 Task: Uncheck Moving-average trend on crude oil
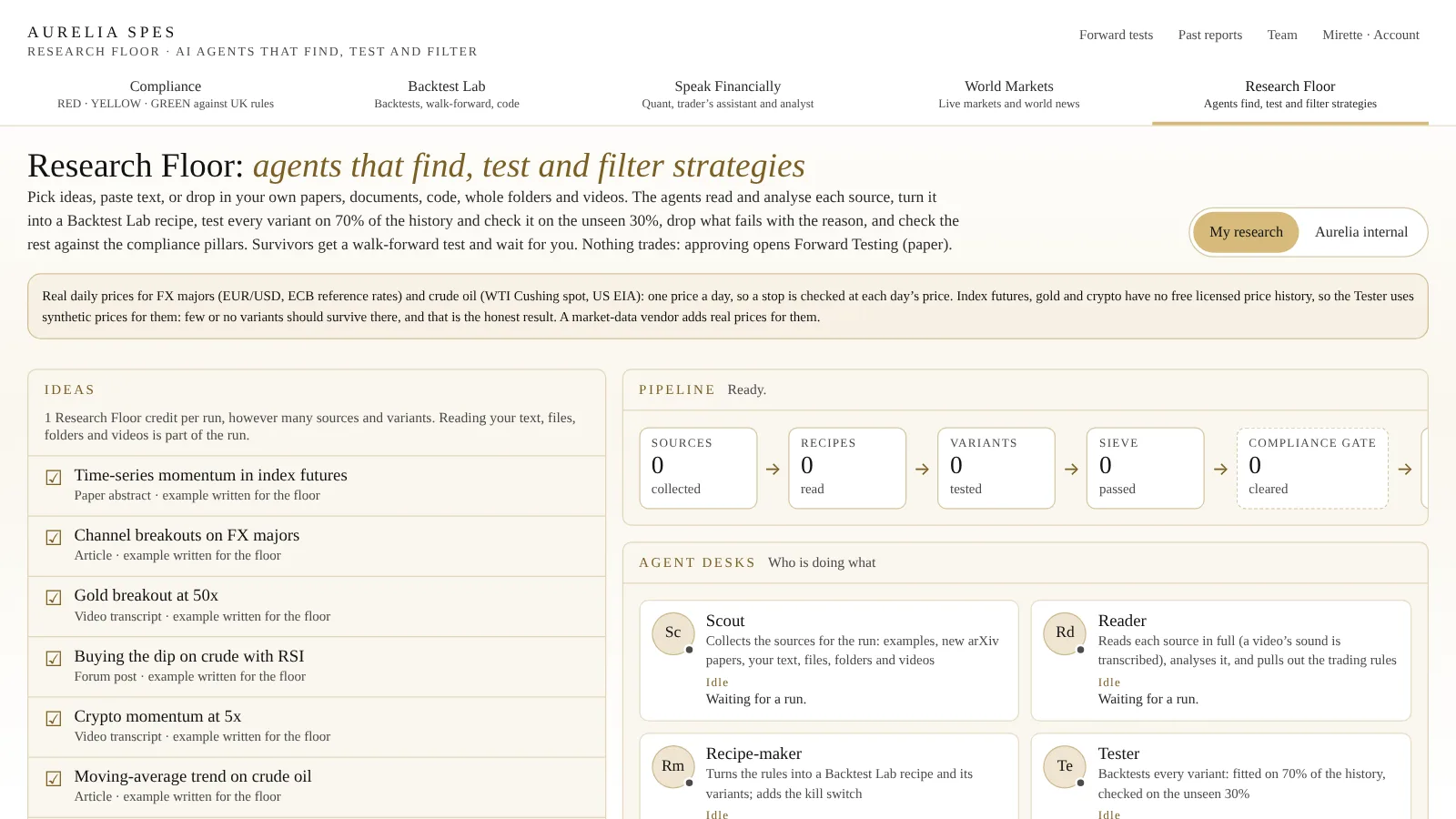click(x=54, y=779)
